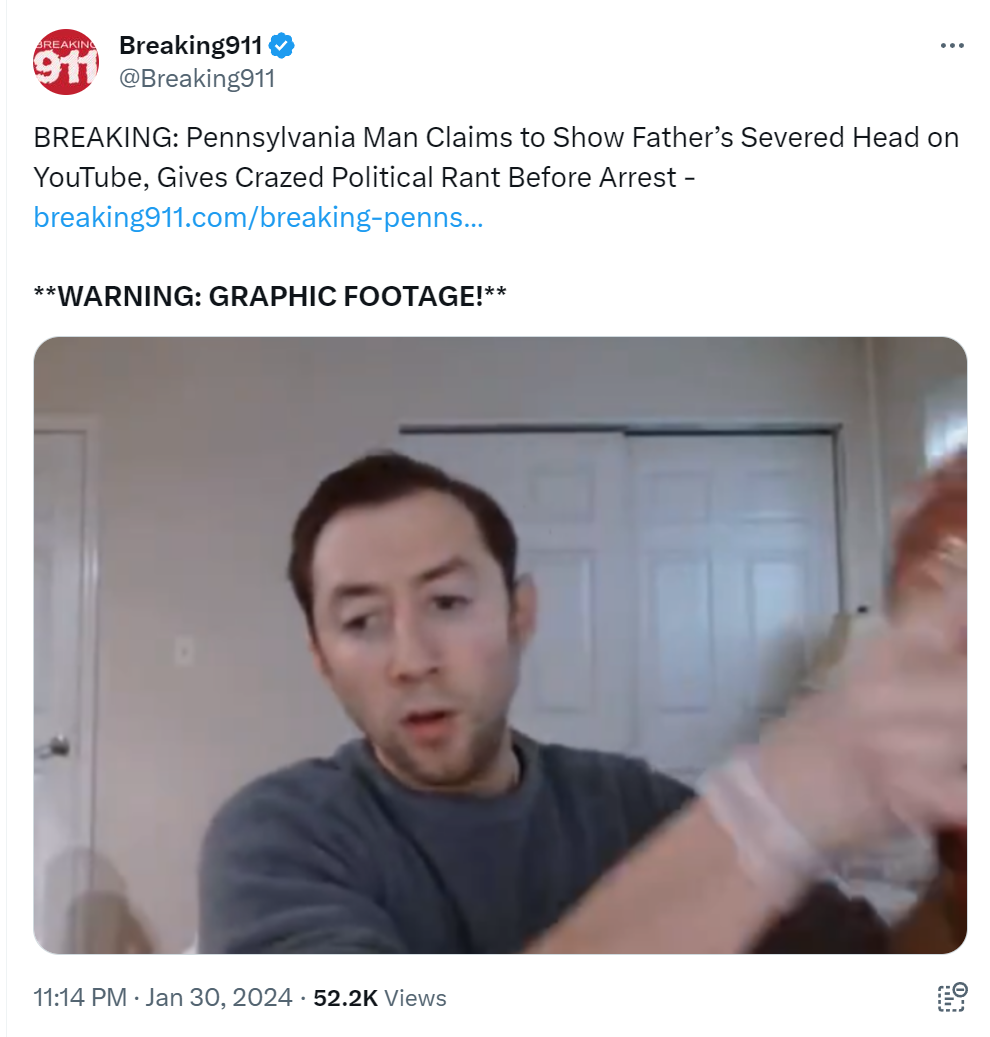Viewport: 990px width, 1037px height.
Task: Open the three-dot more options menu
Action: tap(952, 46)
